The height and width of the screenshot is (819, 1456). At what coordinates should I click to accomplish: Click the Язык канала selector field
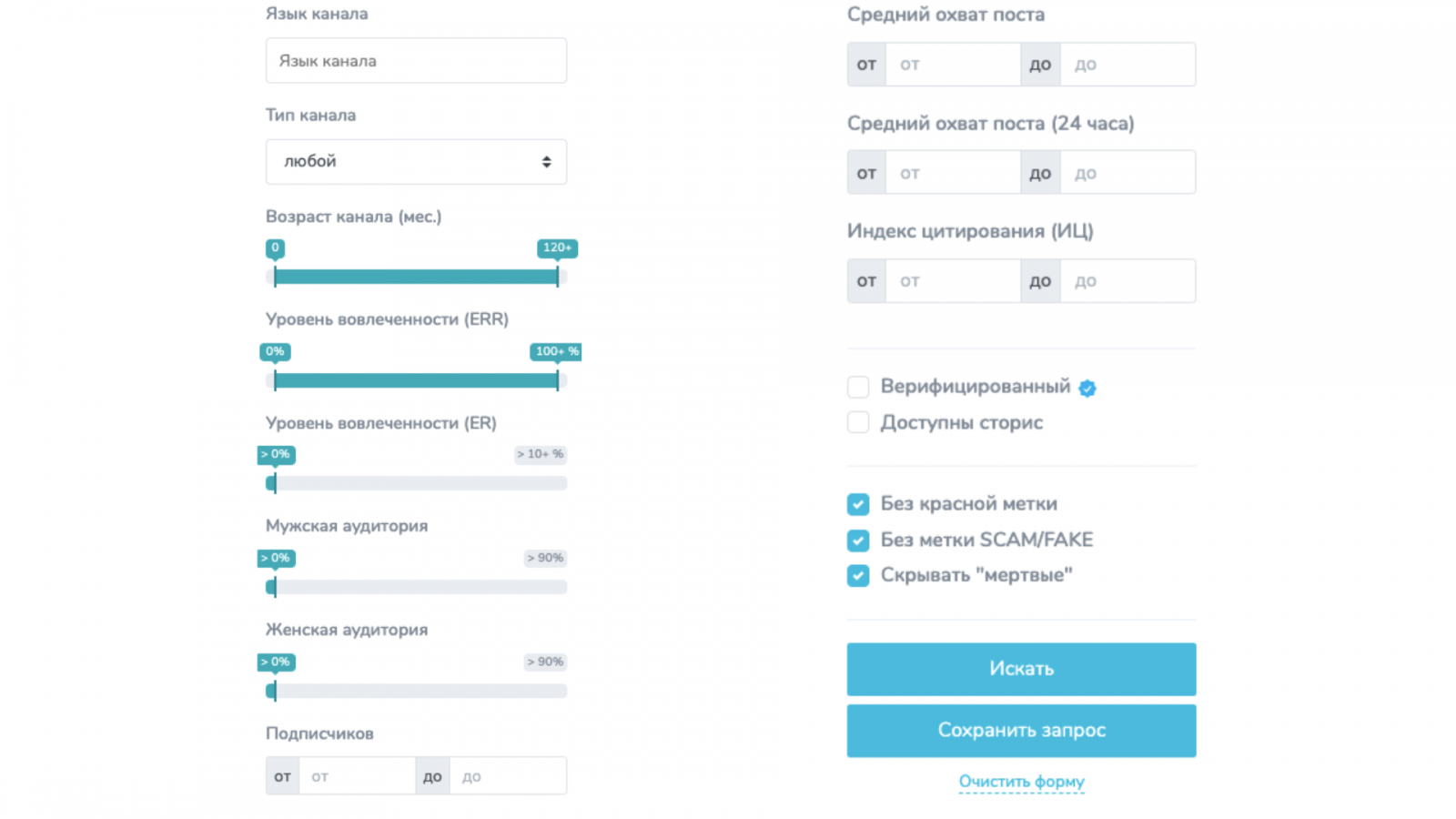tap(416, 61)
